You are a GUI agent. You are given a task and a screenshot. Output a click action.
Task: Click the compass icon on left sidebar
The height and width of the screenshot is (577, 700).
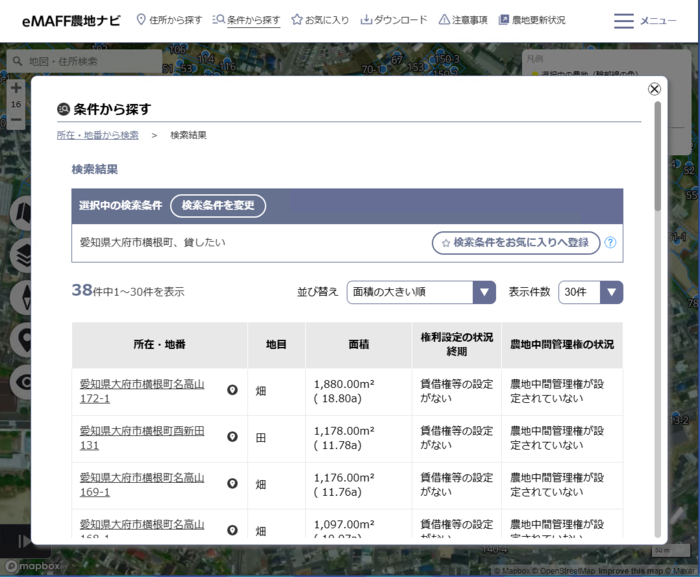pos(23,297)
